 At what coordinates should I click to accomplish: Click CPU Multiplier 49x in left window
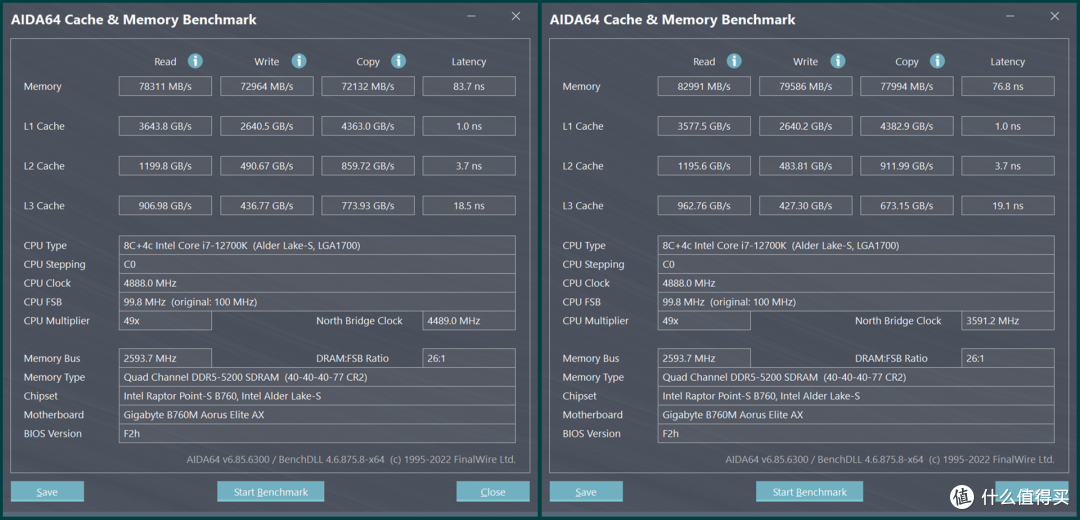165,321
